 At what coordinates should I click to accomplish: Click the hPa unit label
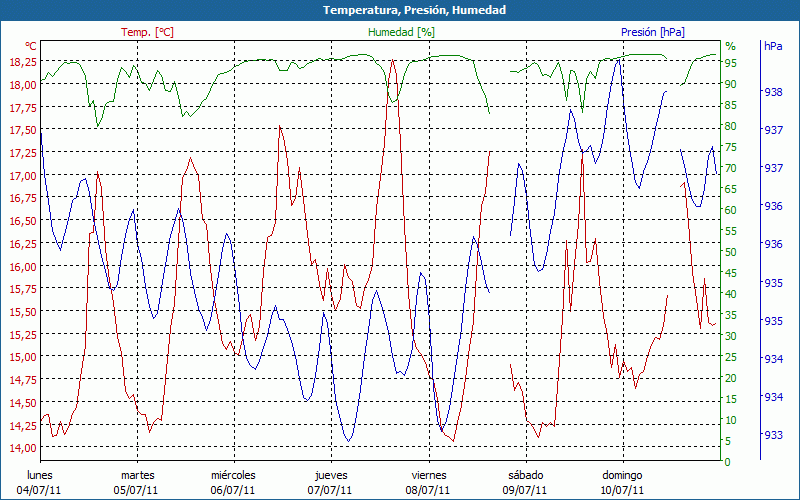[773, 46]
